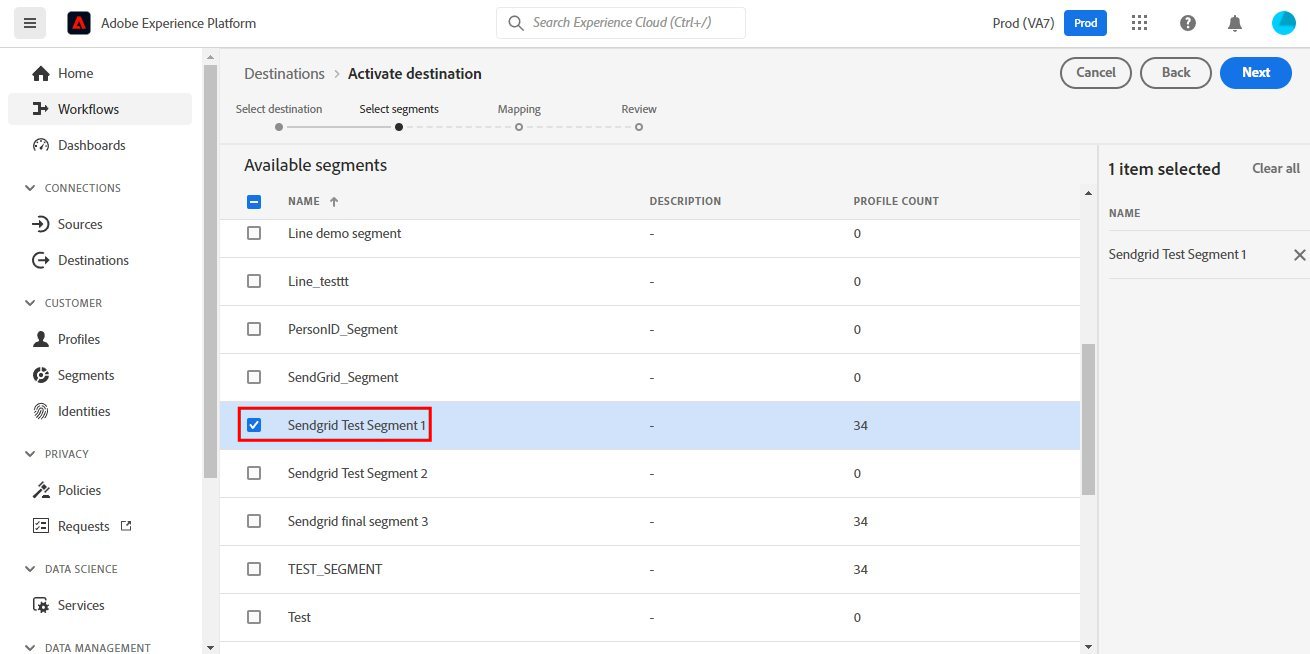Click the Sendgrid final segment 3 row name
The height and width of the screenshot is (654, 1310).
tap(358, 521)
